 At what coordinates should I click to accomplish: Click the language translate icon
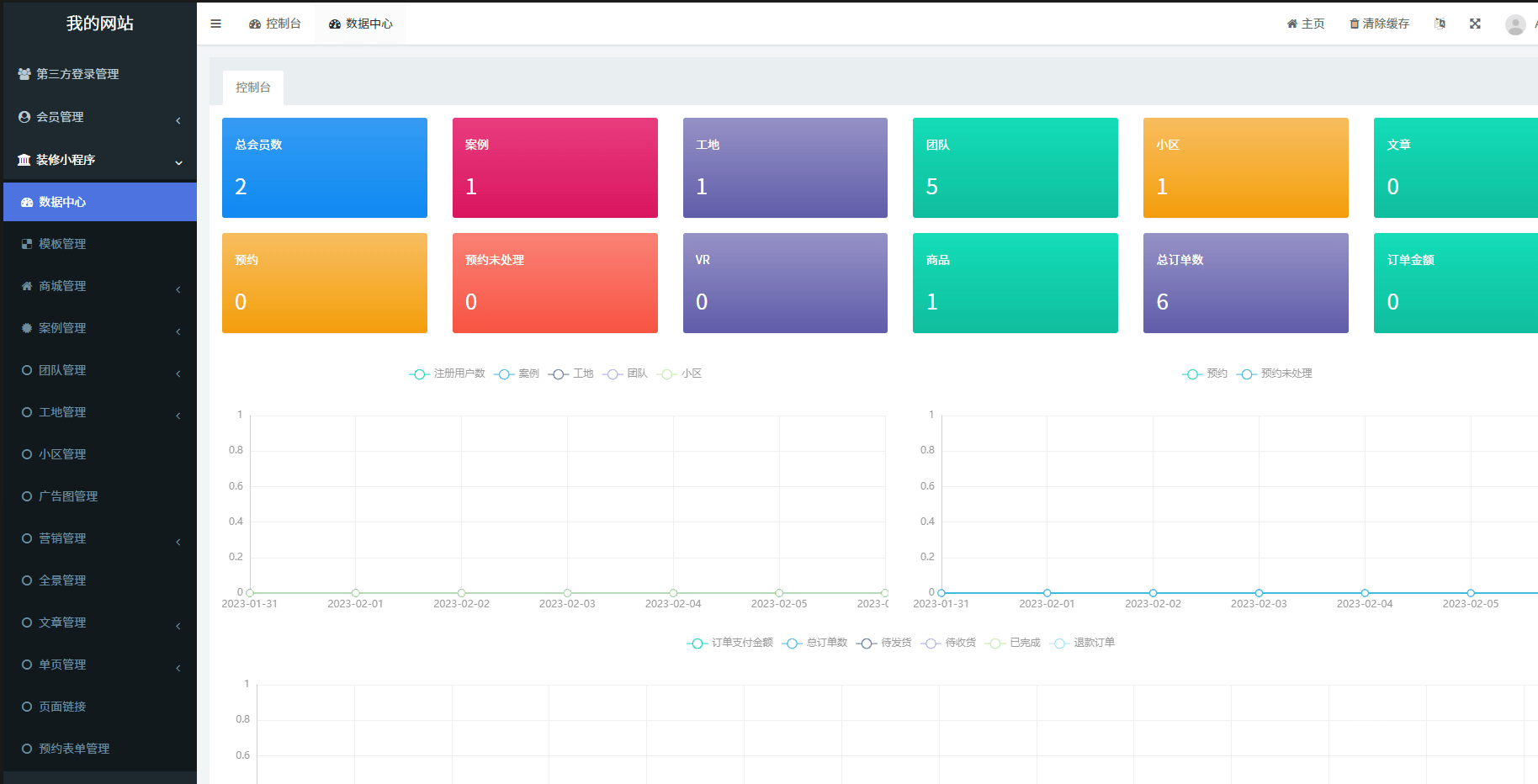[1440, 24]
